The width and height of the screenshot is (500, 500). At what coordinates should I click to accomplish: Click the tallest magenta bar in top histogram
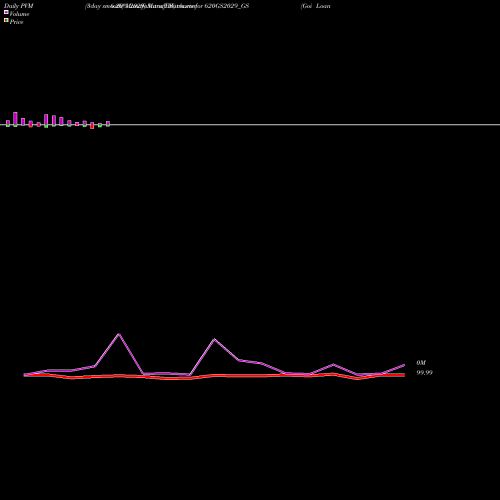click(x=15, y=119)
